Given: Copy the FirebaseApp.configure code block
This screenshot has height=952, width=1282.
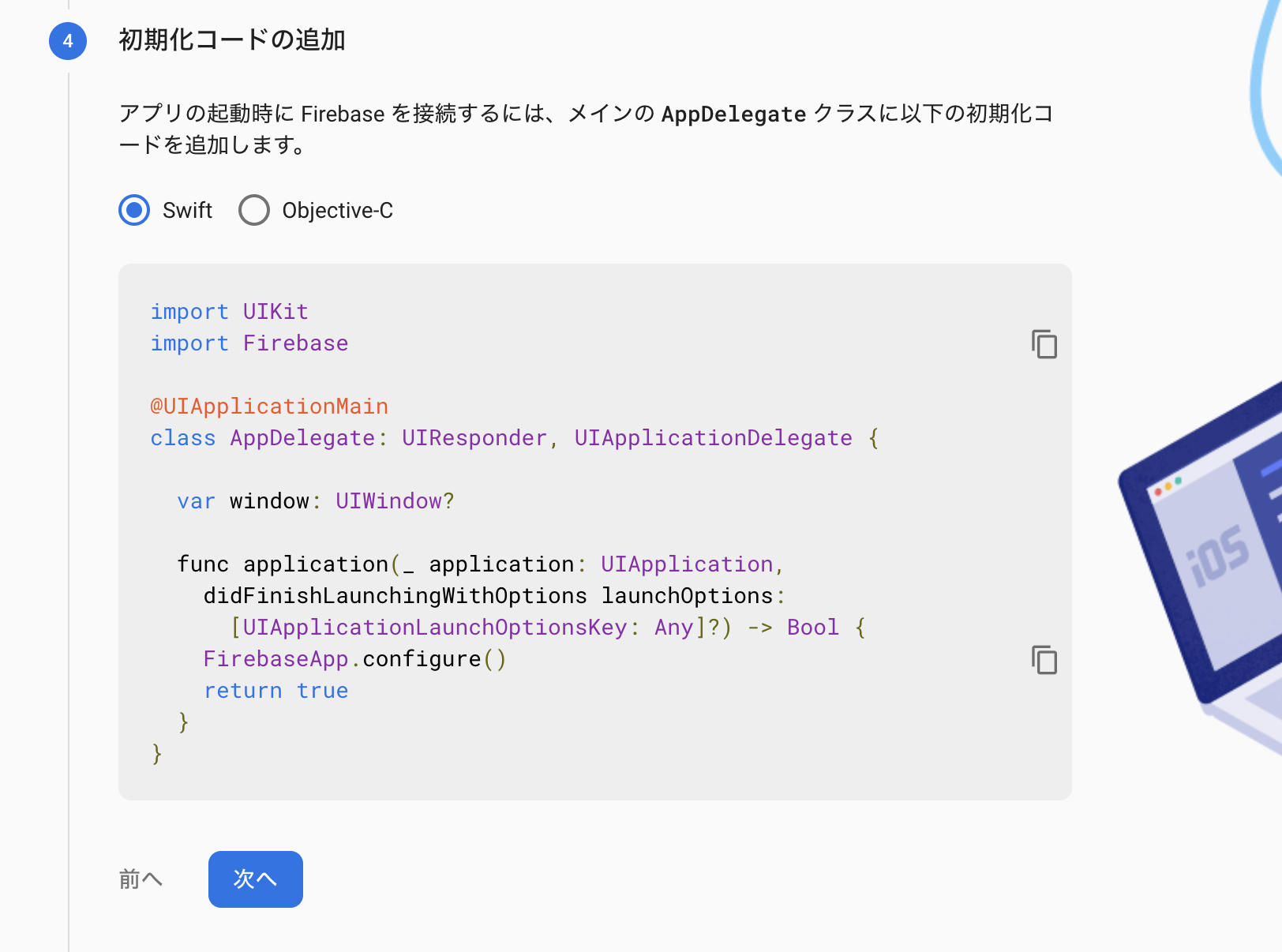Looking at the screenshot, I should click(1044, 661).
